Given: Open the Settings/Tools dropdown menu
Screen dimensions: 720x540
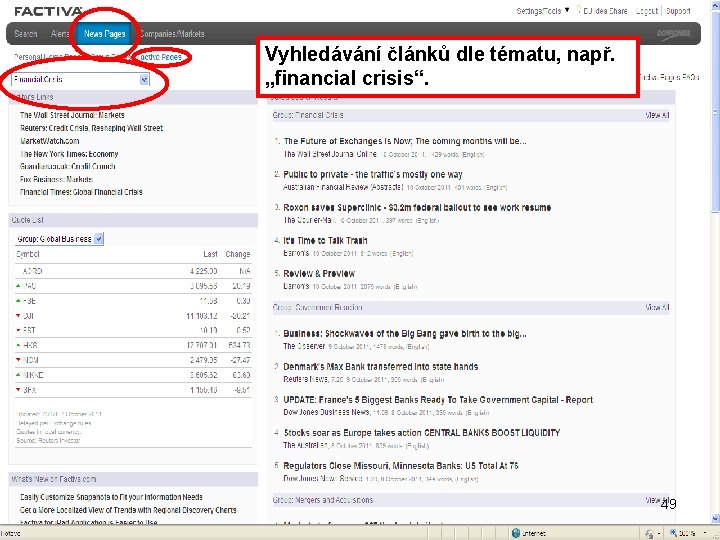Looking at the screenshot, I should click(x=543, y=11).
